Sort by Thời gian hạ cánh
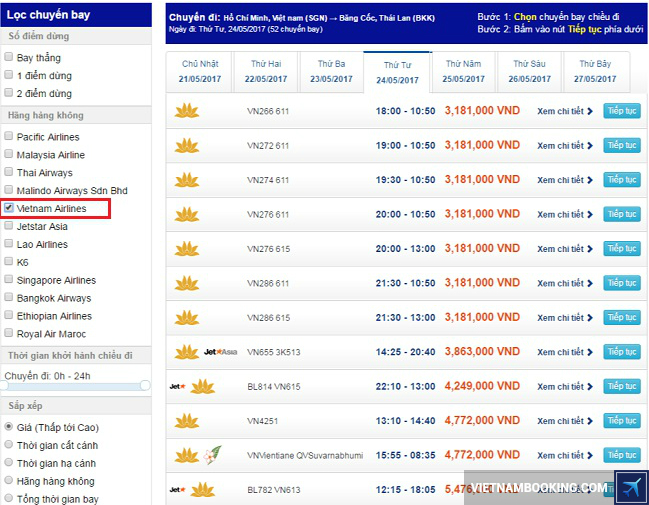649x505 pixels. click(8, 462)
